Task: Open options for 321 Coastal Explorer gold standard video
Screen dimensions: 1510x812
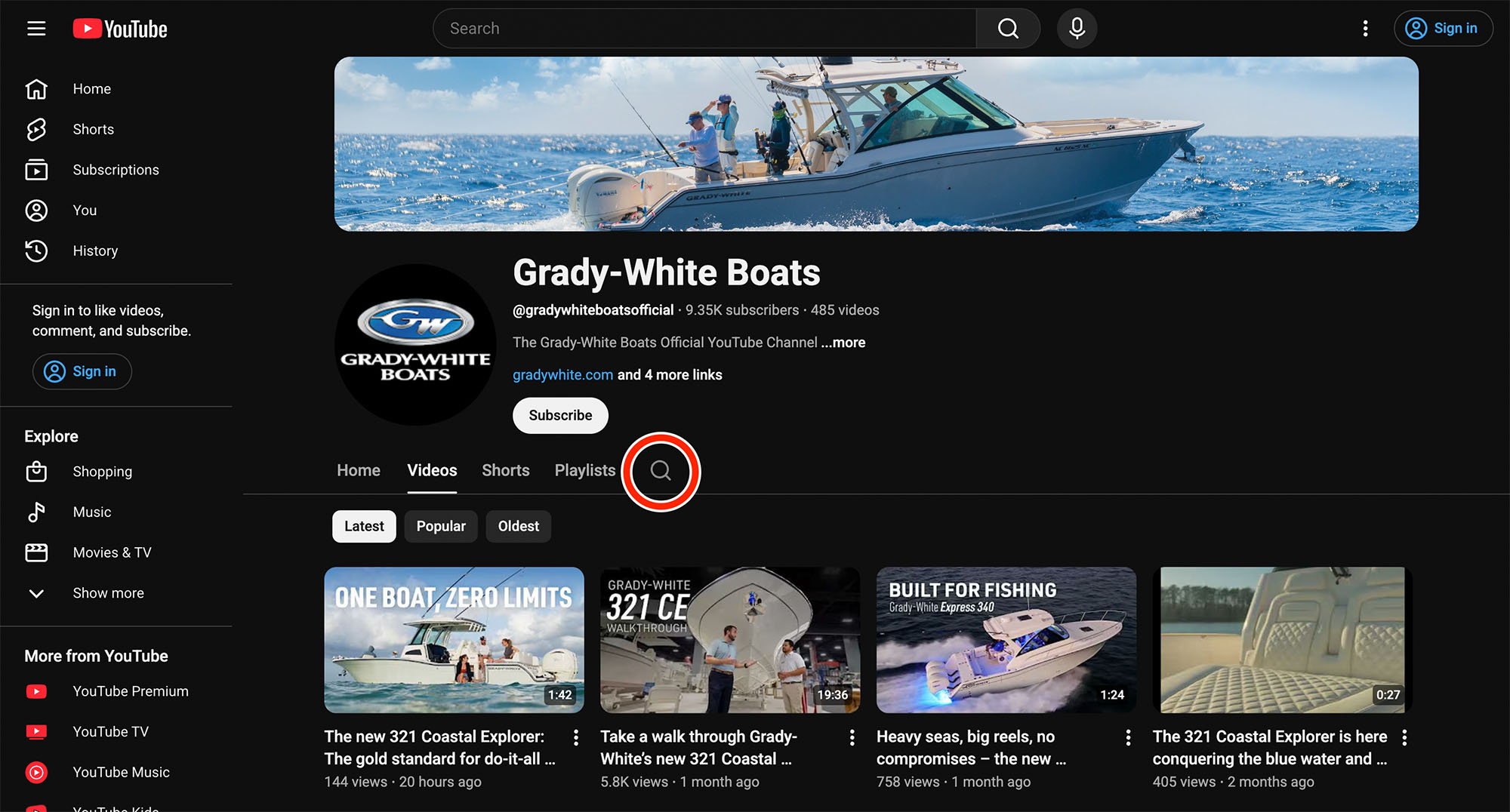Action: tap(576, 738)
